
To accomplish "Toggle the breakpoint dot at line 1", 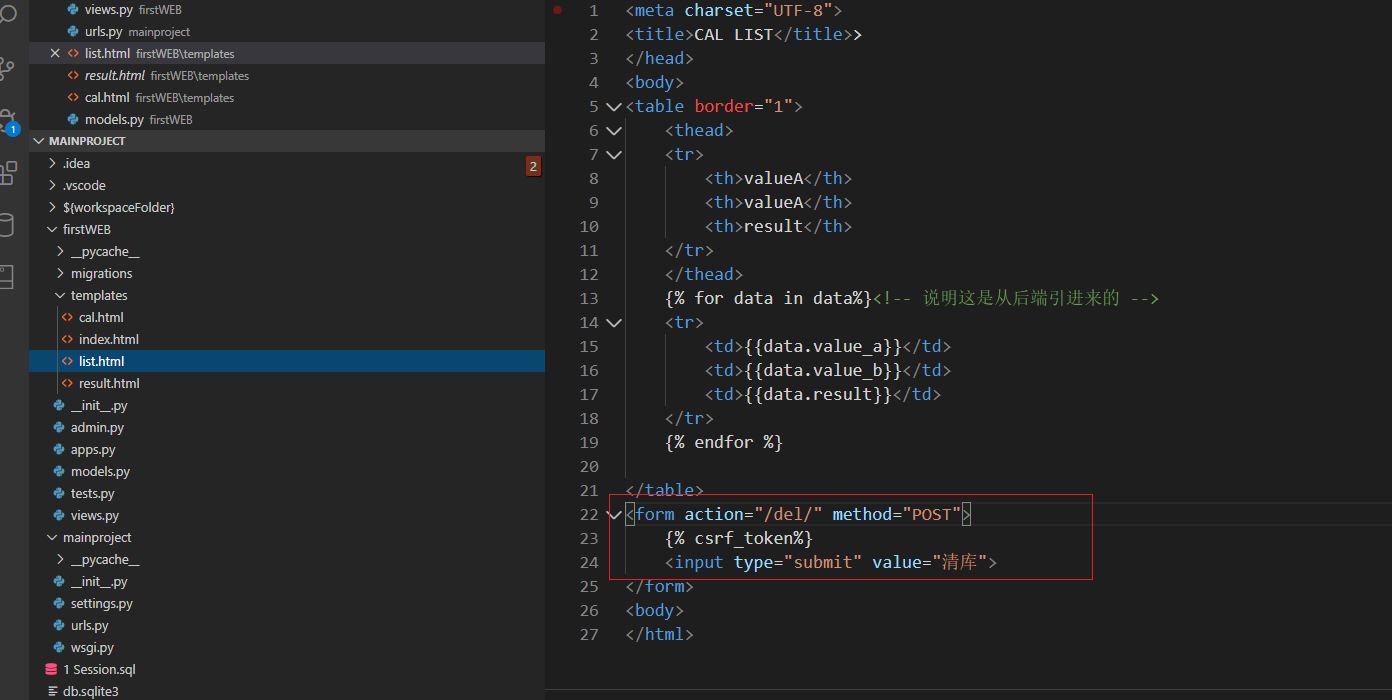I will tap(557, 10).
